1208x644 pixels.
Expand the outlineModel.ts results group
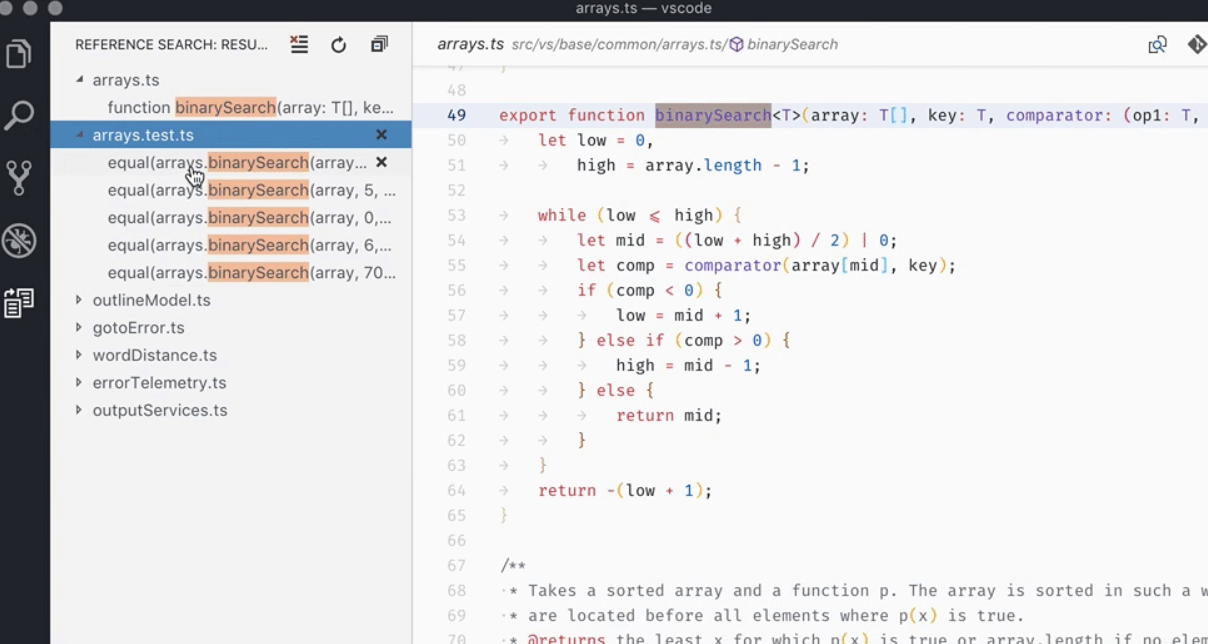click(x=80, y=300)
